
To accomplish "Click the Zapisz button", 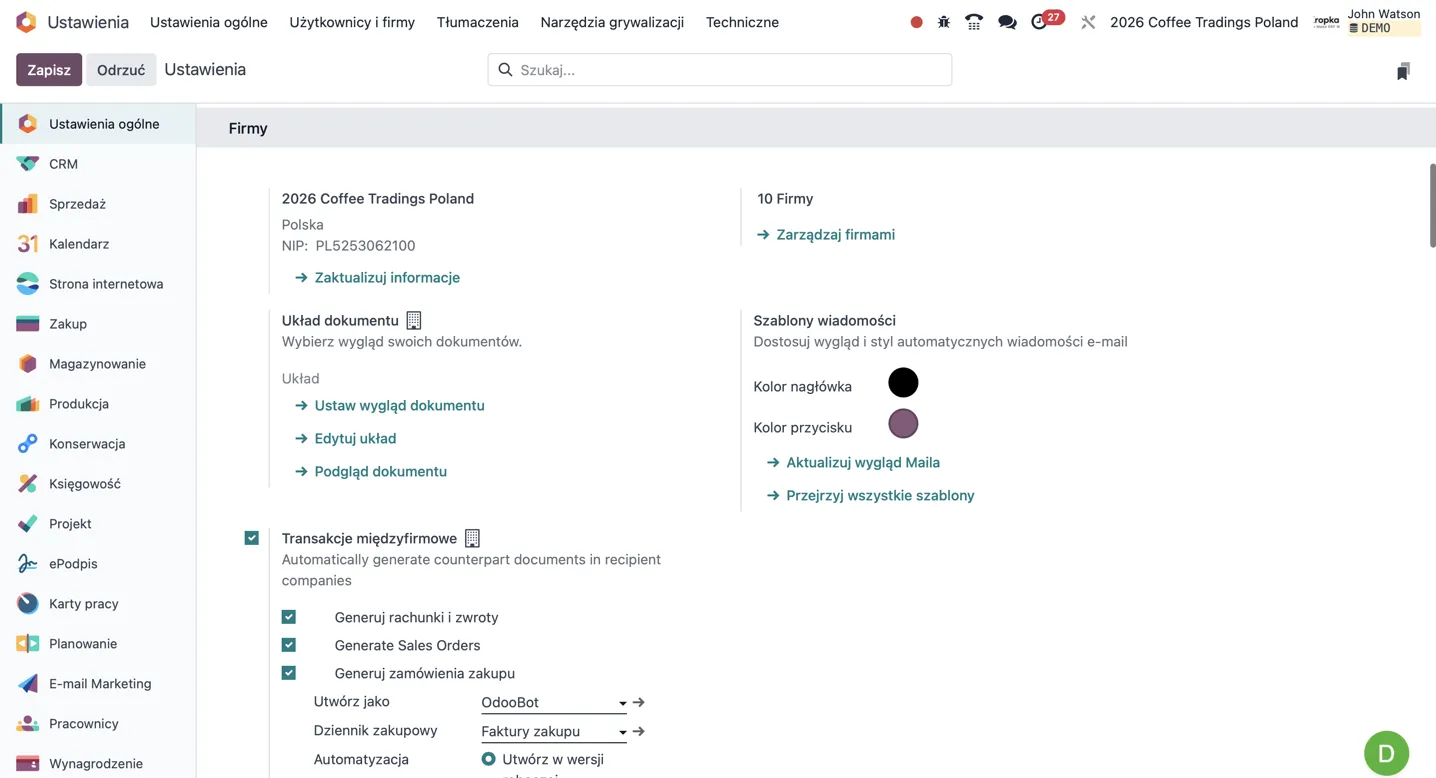I will pos(49,70).
